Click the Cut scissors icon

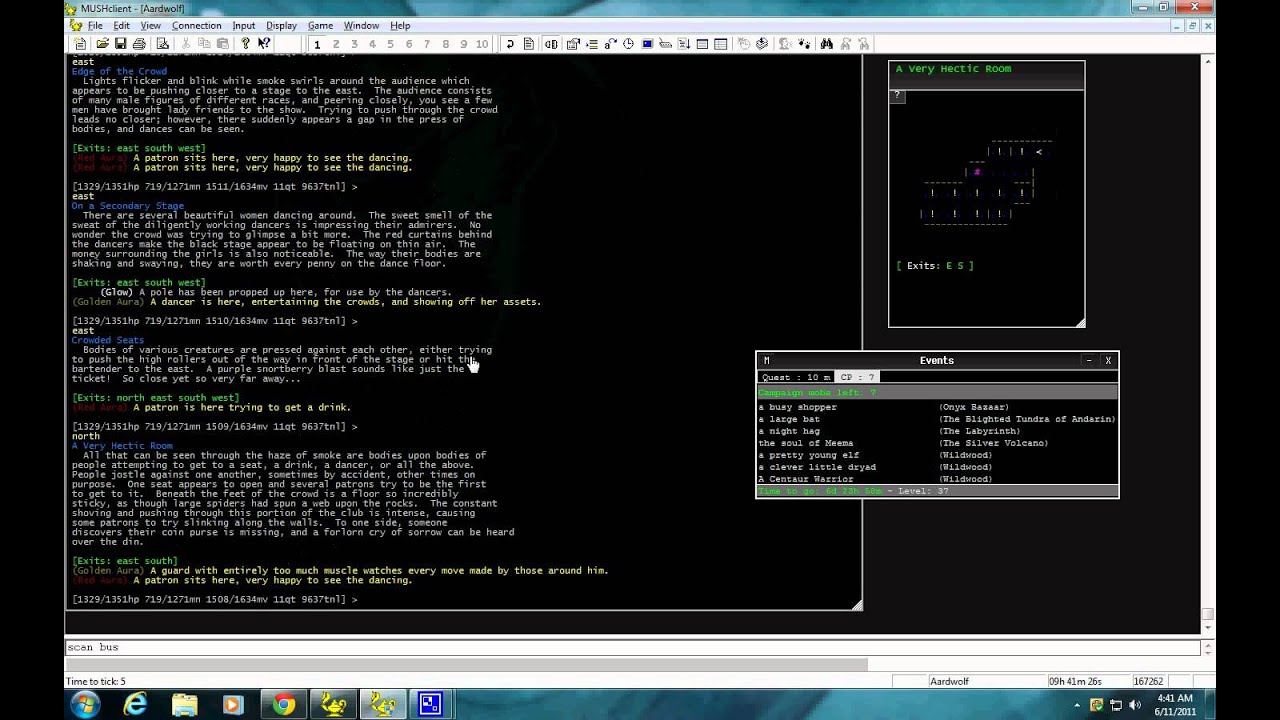point(186,44)
